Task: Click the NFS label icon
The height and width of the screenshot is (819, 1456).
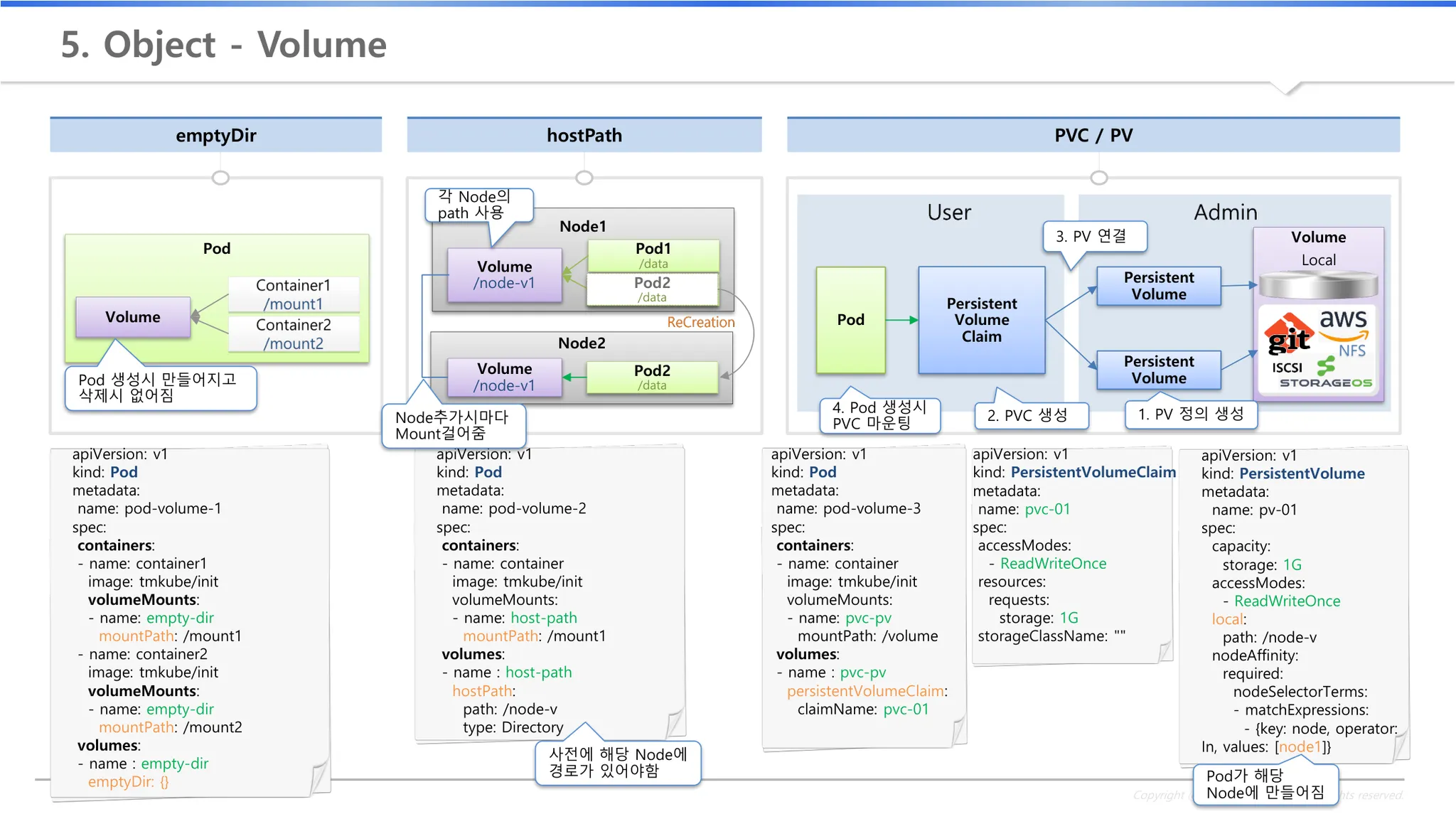Action: click(x=1351, y=350)
